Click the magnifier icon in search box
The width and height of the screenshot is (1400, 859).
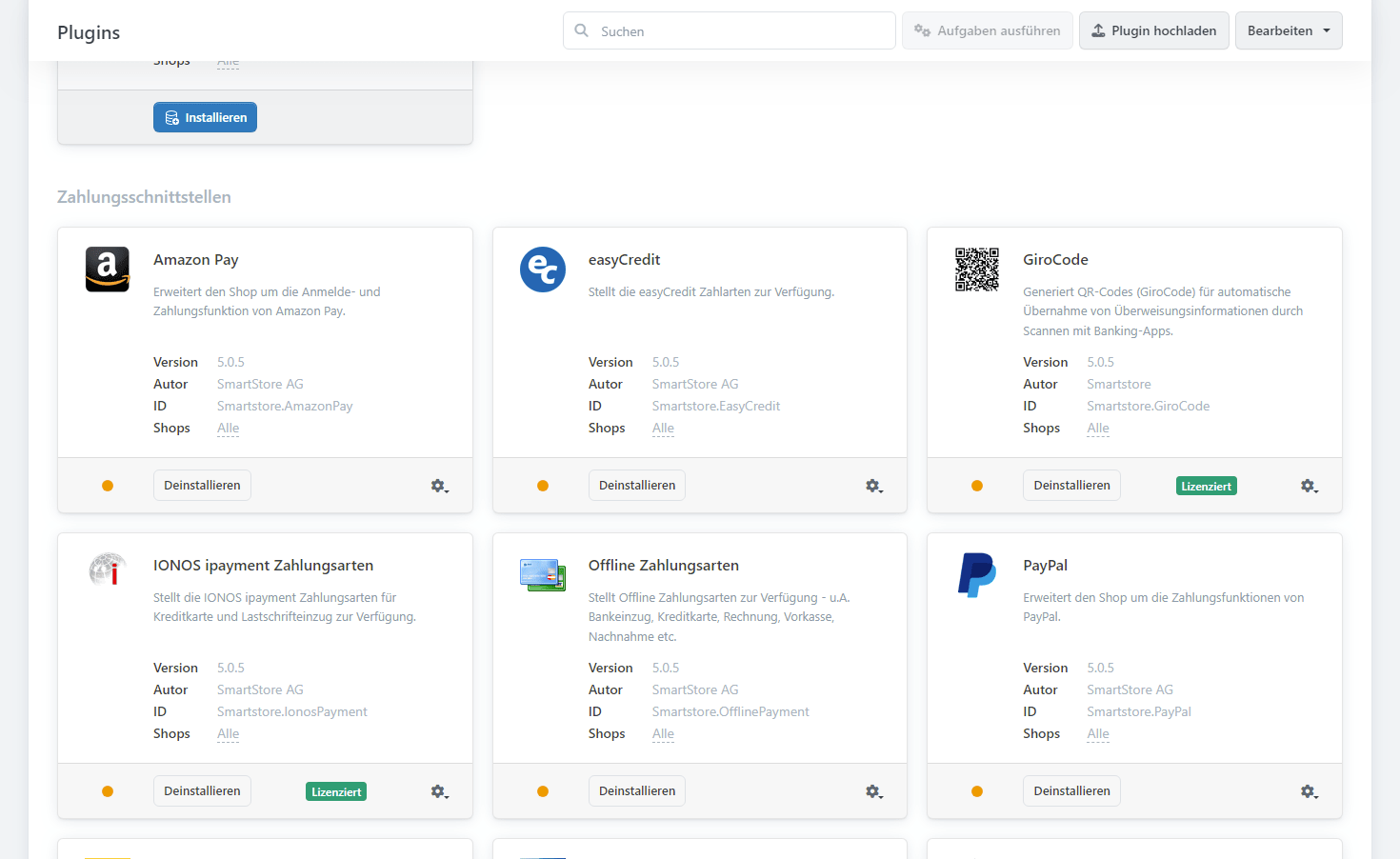click(x=582, y=30)
